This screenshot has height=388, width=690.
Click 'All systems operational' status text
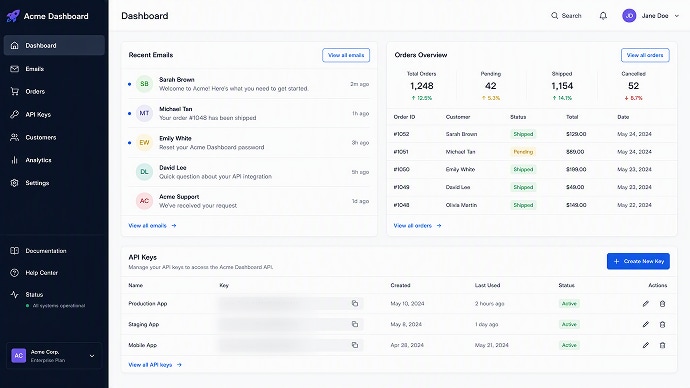coord(59,306)
